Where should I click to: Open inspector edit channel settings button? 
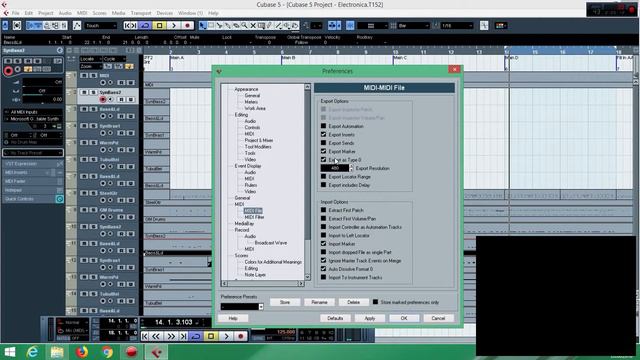tap(58, 61)
